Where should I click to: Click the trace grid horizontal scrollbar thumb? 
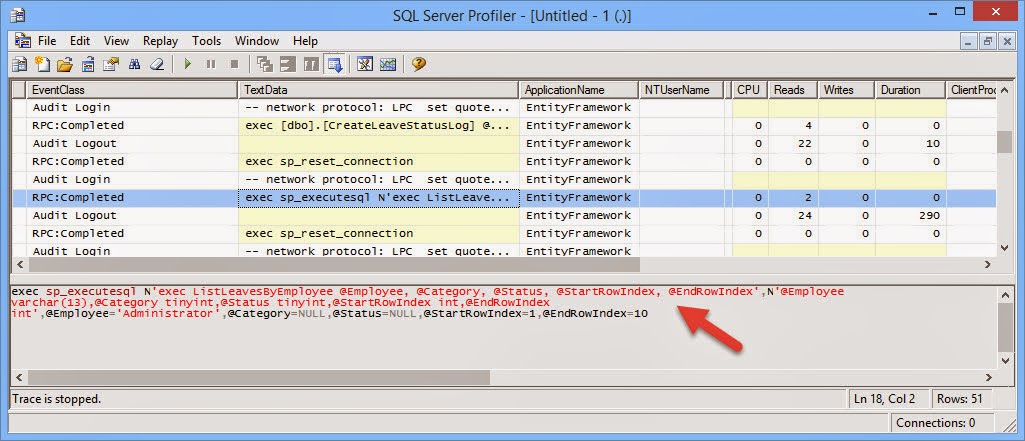coord(333,265)
